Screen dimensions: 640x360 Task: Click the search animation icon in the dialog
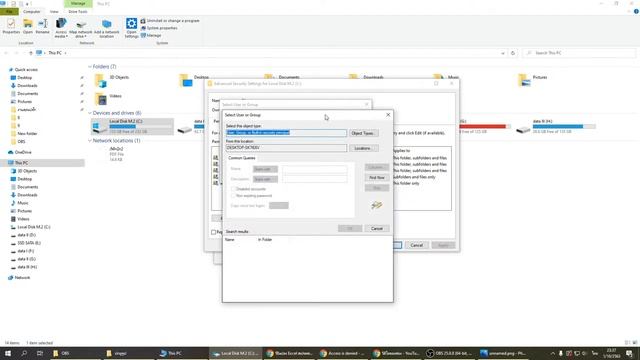coord(377,205)
